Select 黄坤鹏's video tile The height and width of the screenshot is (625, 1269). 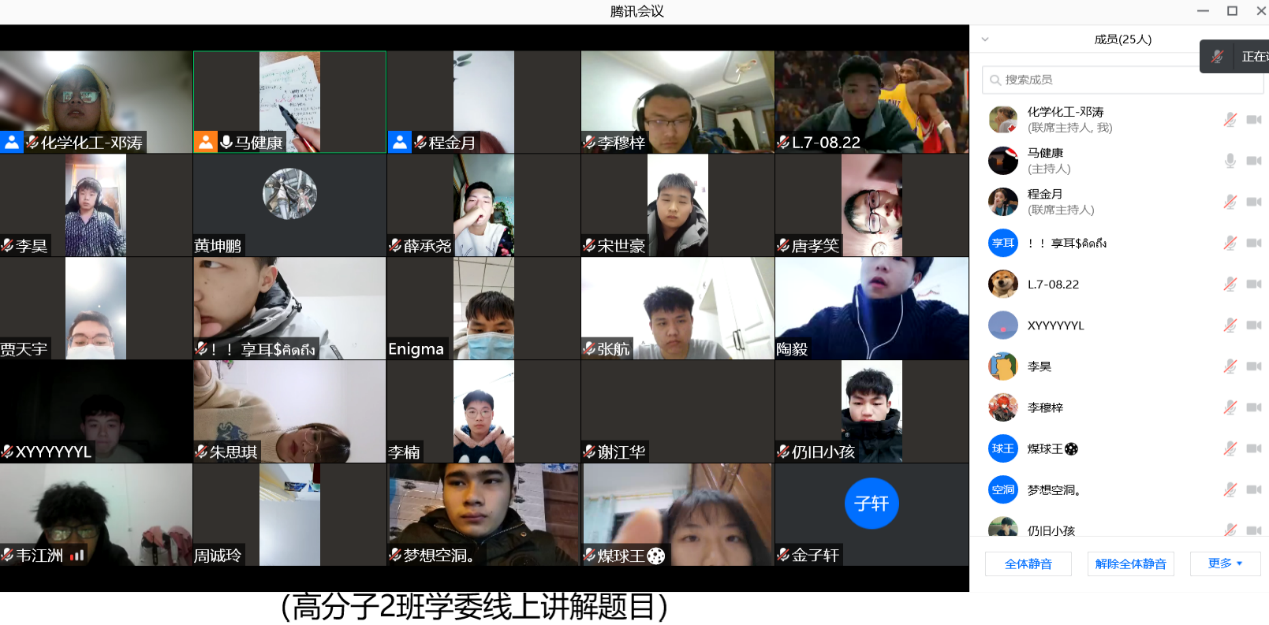click(289, 204)
